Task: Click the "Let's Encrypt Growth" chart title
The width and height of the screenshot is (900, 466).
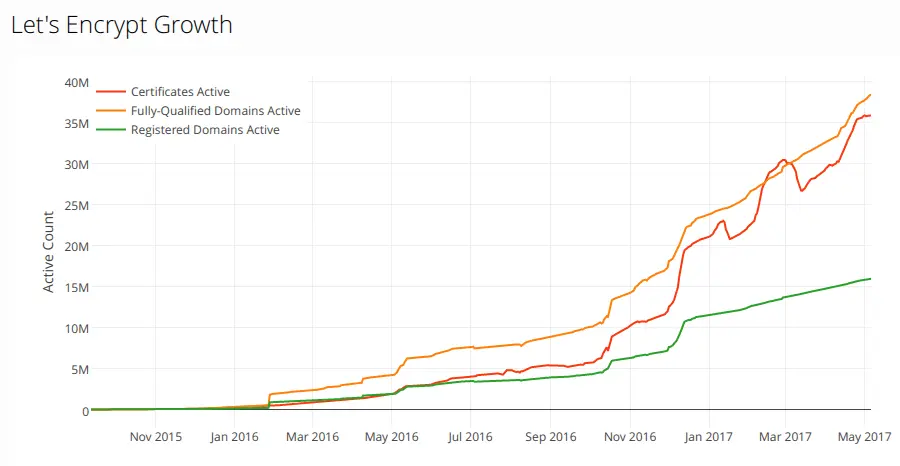Action: coord(122,25)
